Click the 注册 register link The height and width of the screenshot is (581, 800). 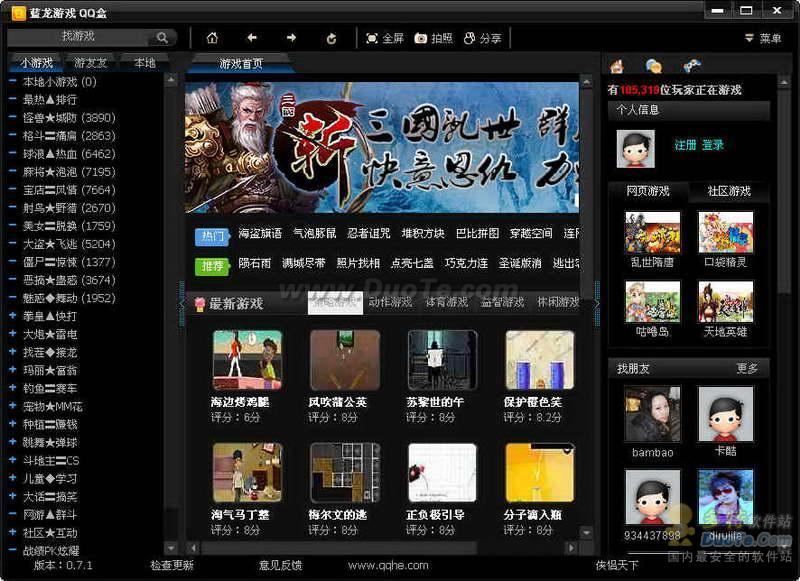pyautogui.click(x=685, y=145)
